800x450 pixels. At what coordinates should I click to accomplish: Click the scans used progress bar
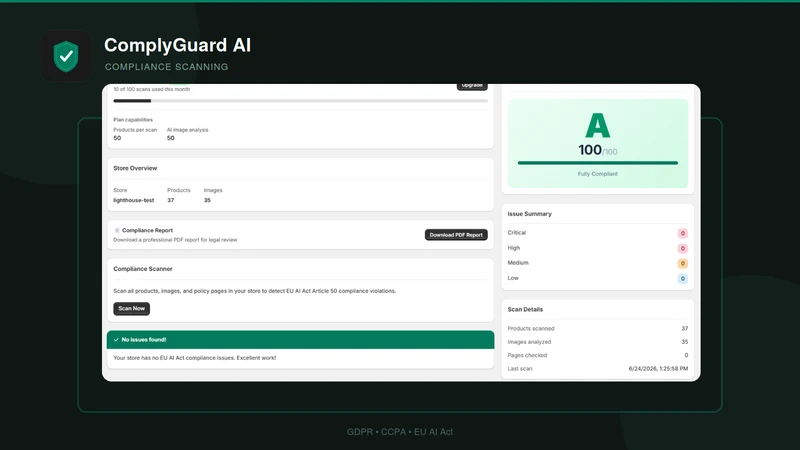(x=301, y=101)
